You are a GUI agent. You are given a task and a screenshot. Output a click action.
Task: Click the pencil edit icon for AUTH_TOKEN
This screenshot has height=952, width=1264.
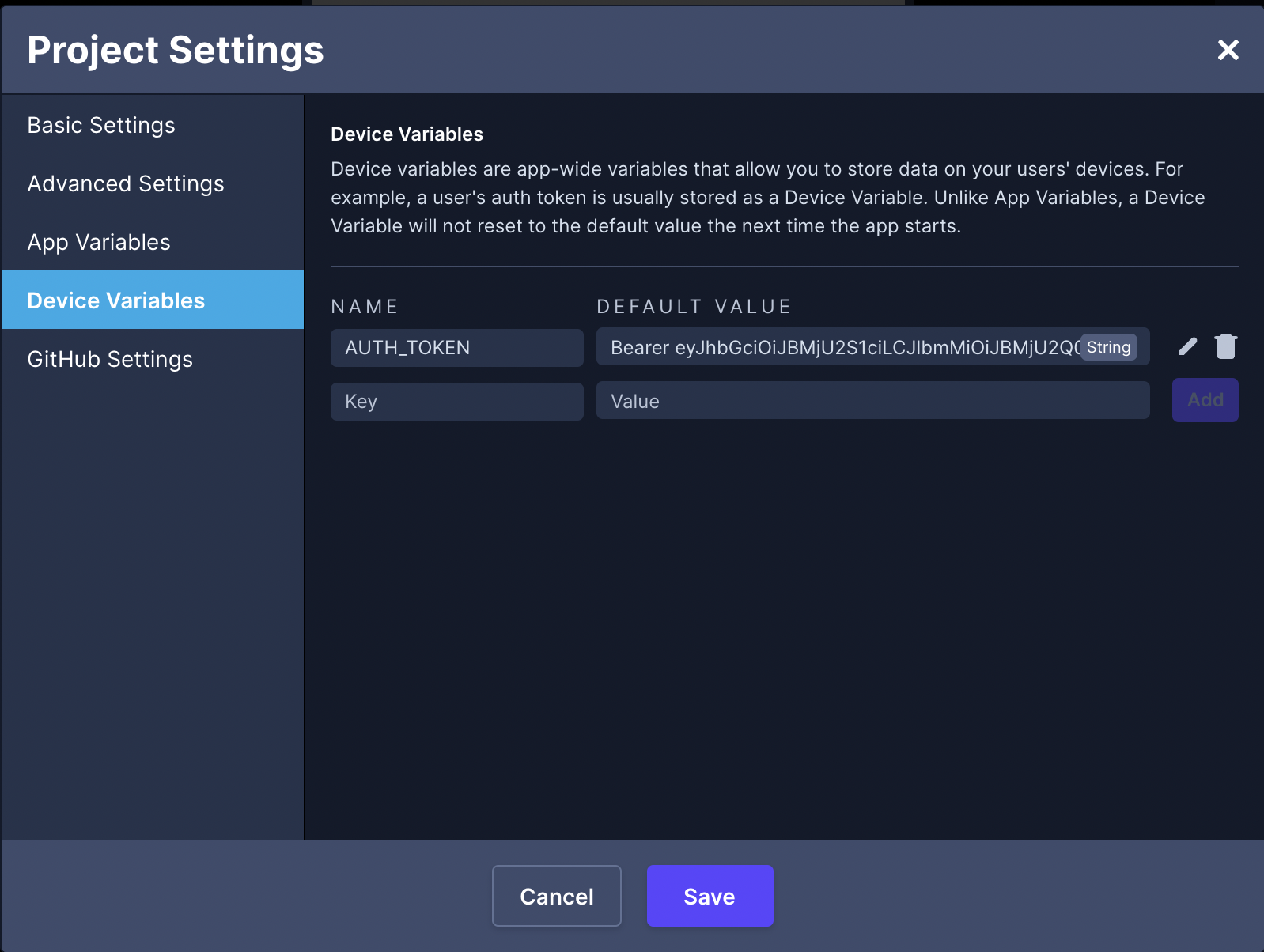[x=1187, y=347]
